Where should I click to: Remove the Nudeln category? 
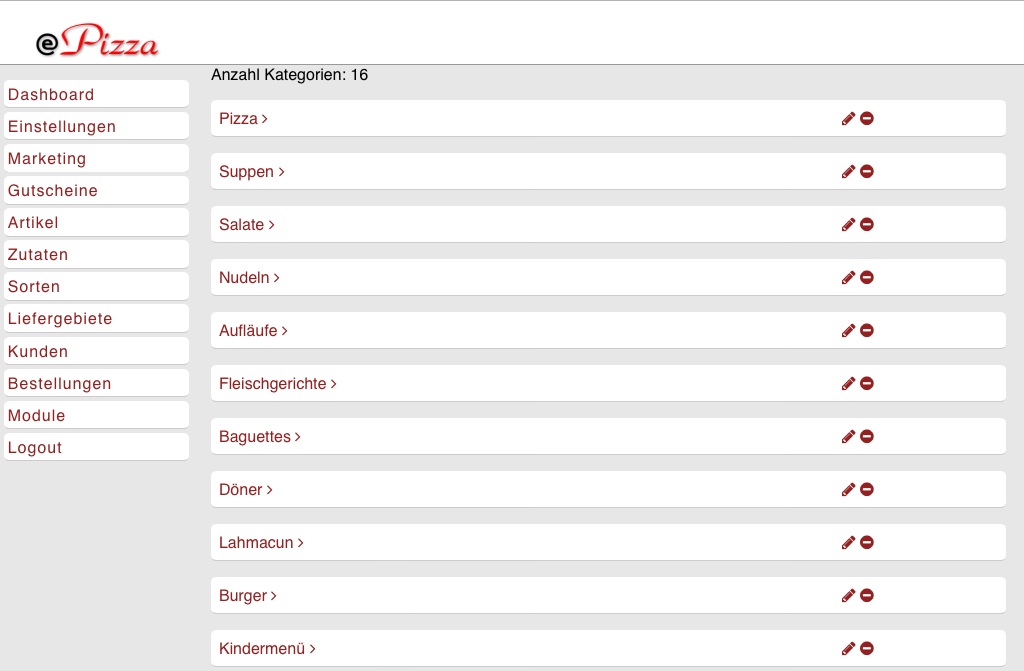[867, 277]
